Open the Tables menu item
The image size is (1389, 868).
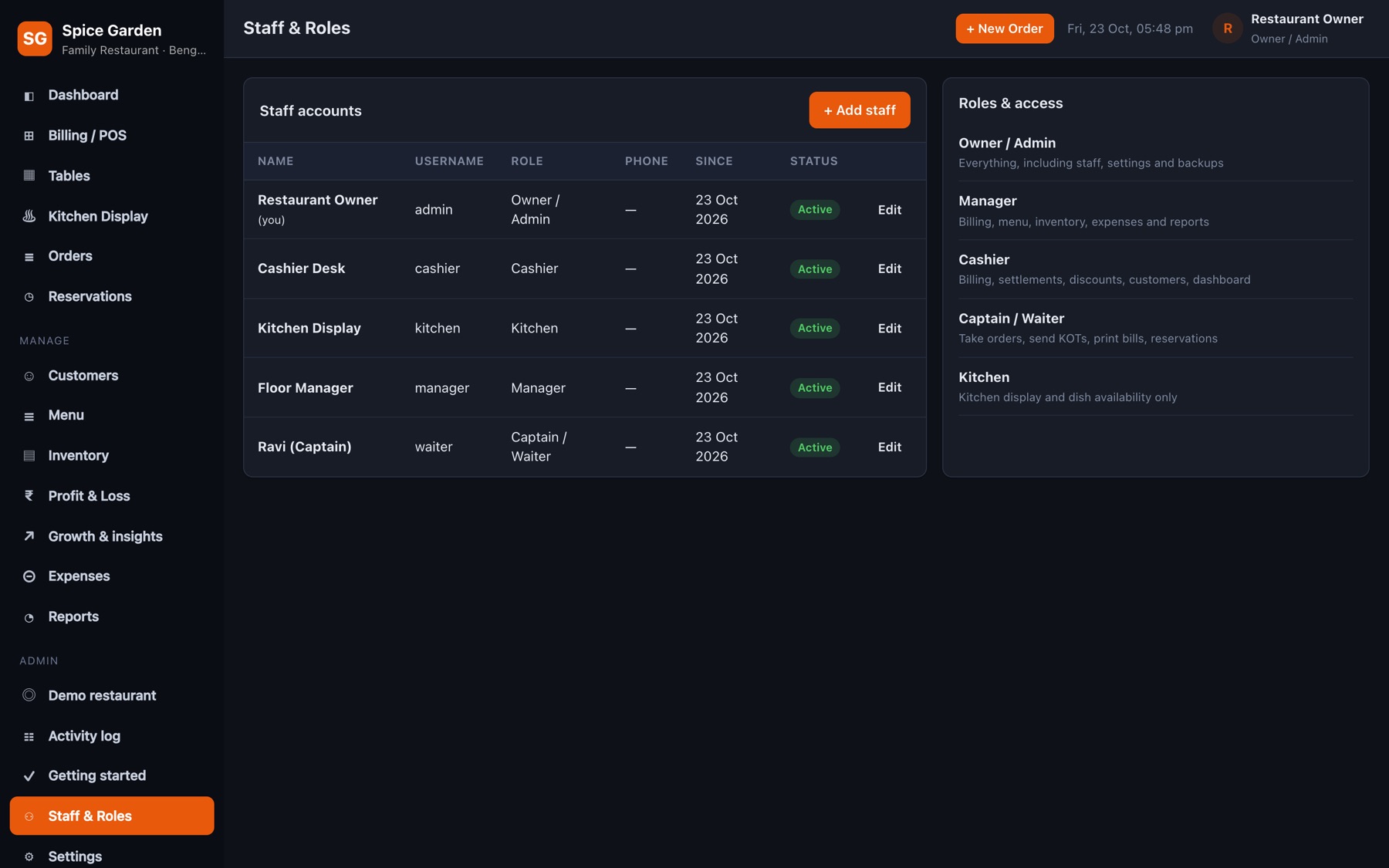coord(112,176)
